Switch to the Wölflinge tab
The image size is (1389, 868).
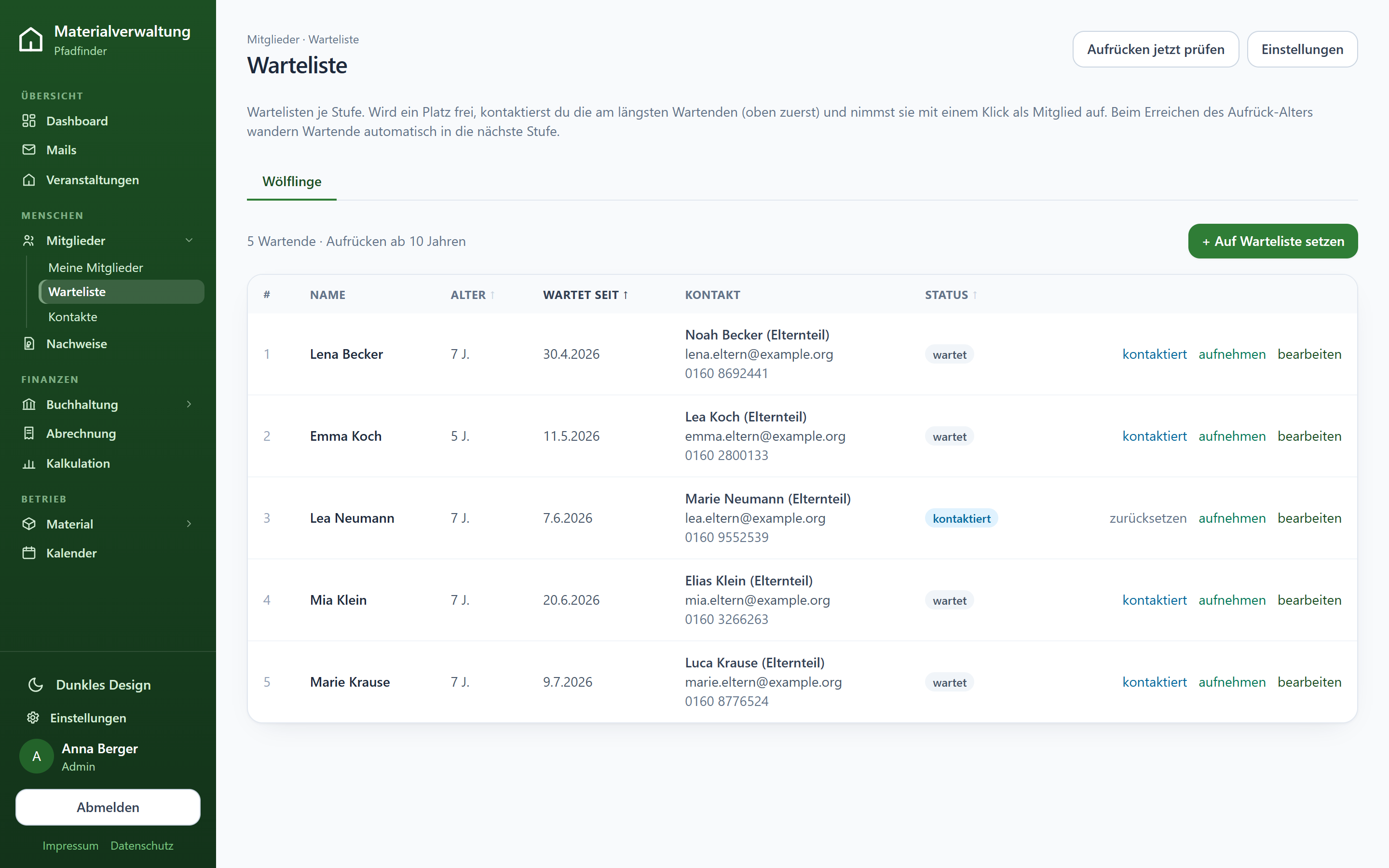coord(292,181)
